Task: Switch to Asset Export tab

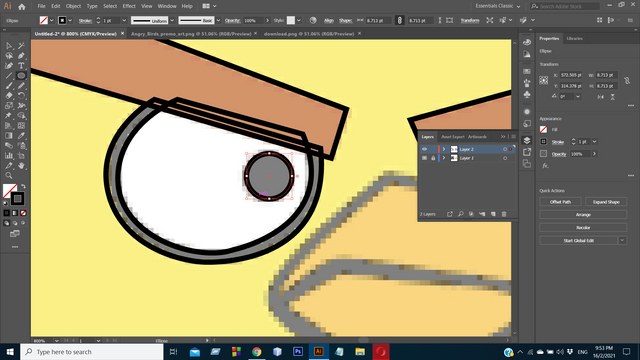Action: pos(453,137)
